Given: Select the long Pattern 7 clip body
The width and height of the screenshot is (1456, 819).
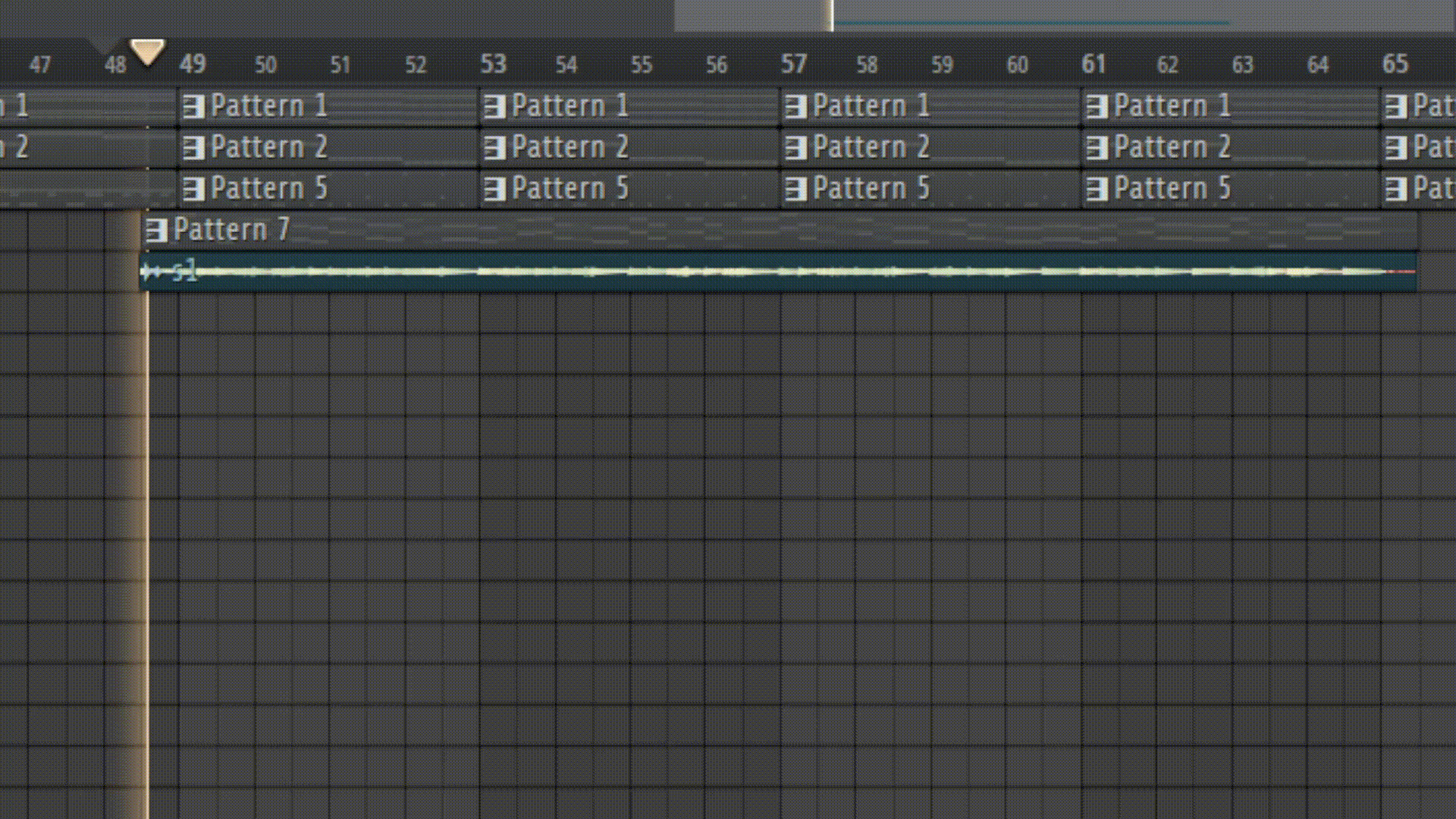Looking at the screenshot, I should pyautogui.click(x=758, y=230).
